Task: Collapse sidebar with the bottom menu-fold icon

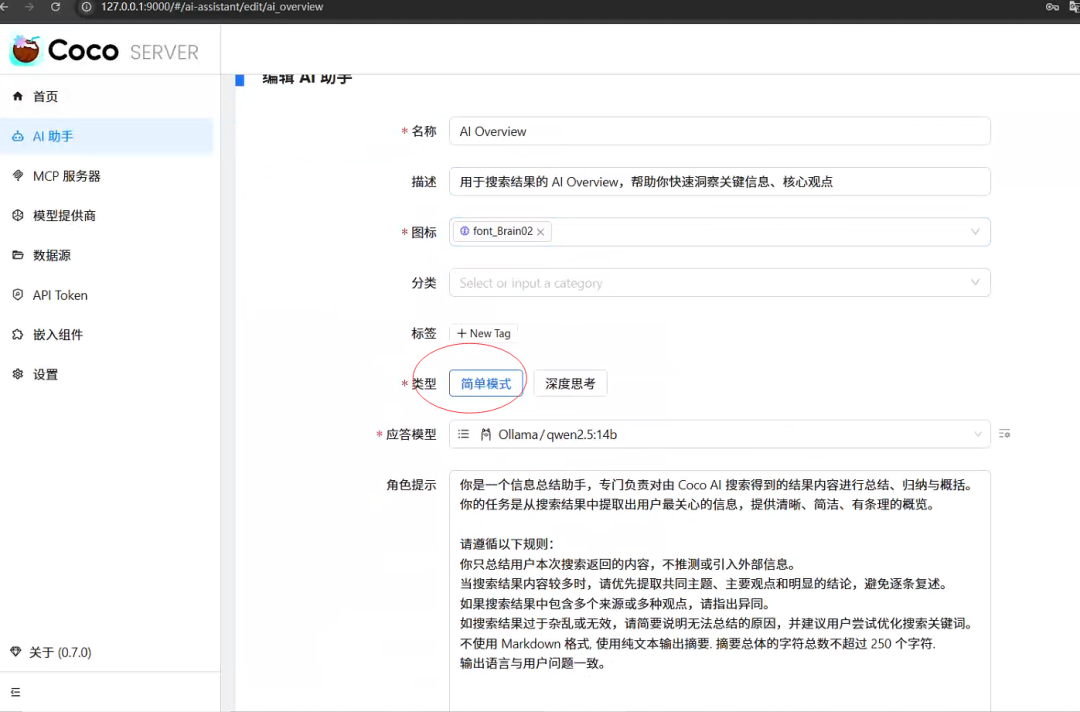Action: [16, 692]
